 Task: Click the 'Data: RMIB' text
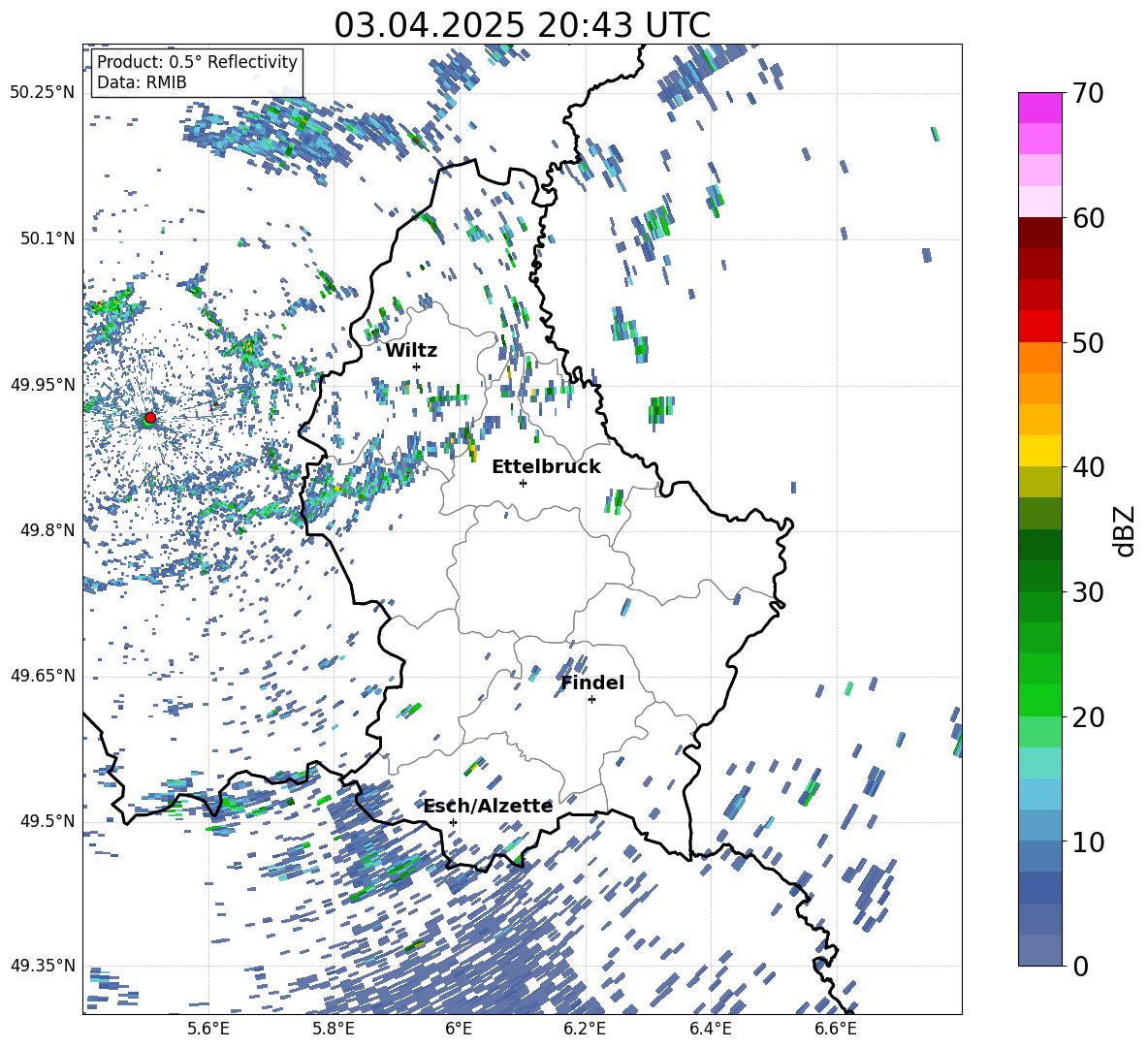point(142,82)
